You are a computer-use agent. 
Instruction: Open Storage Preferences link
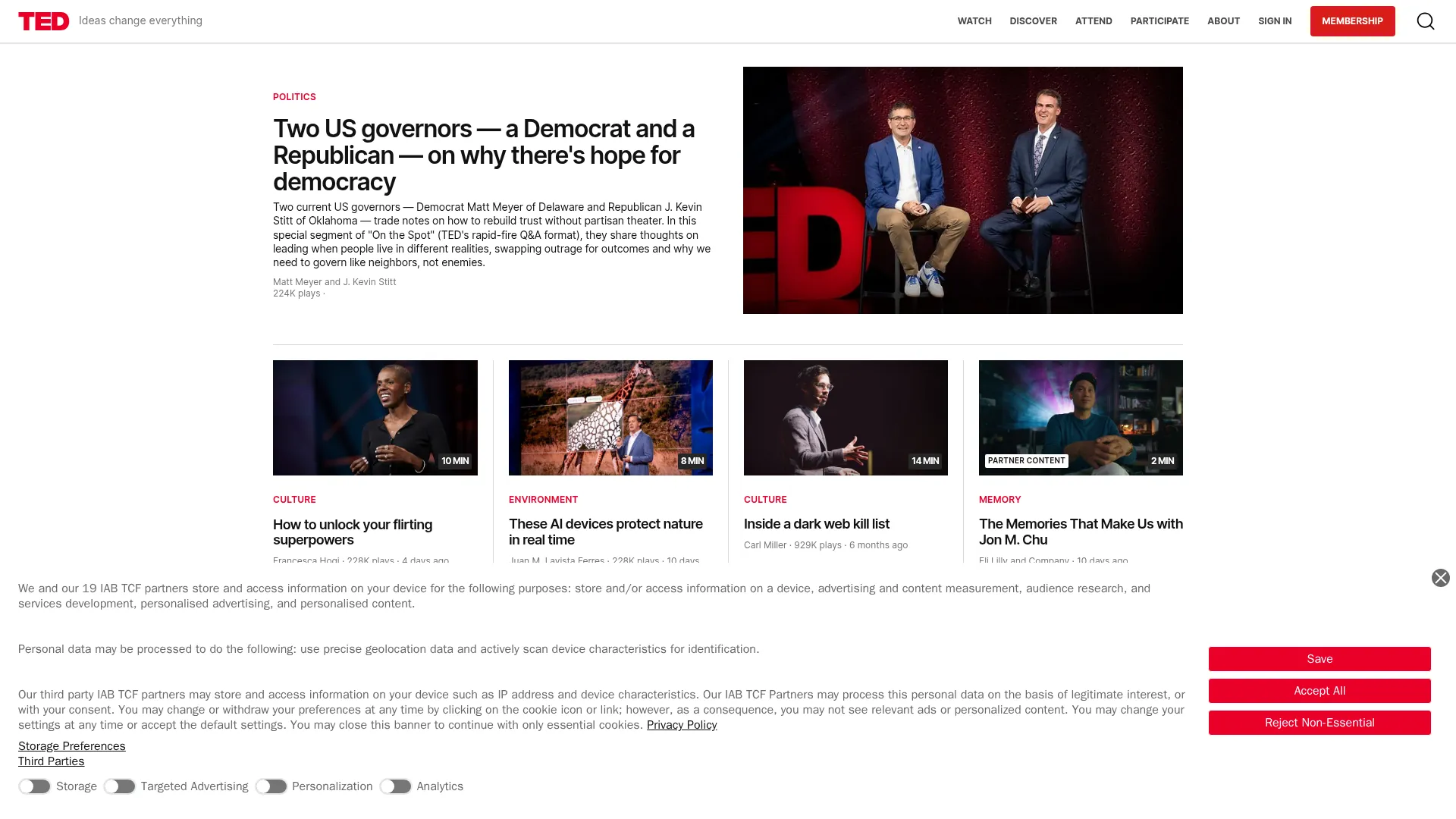[x=72, y=746]
